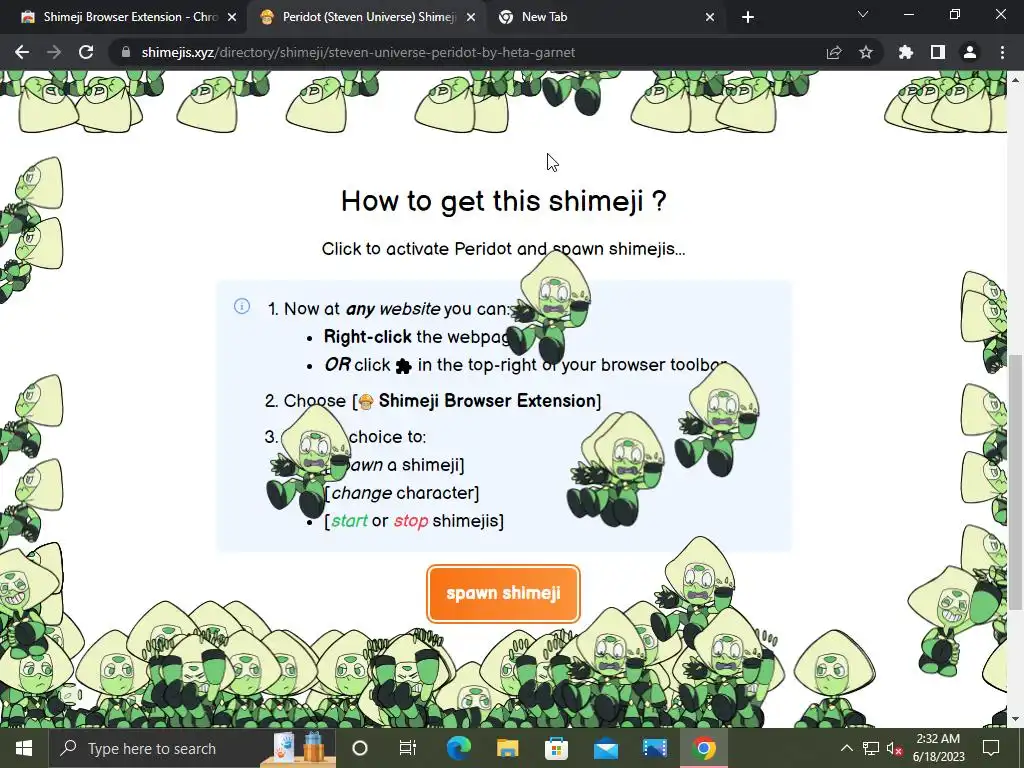Open the share this page icon
Image resolution: width=1024 pixels, height=768 pixels.
tap(834, 52)
